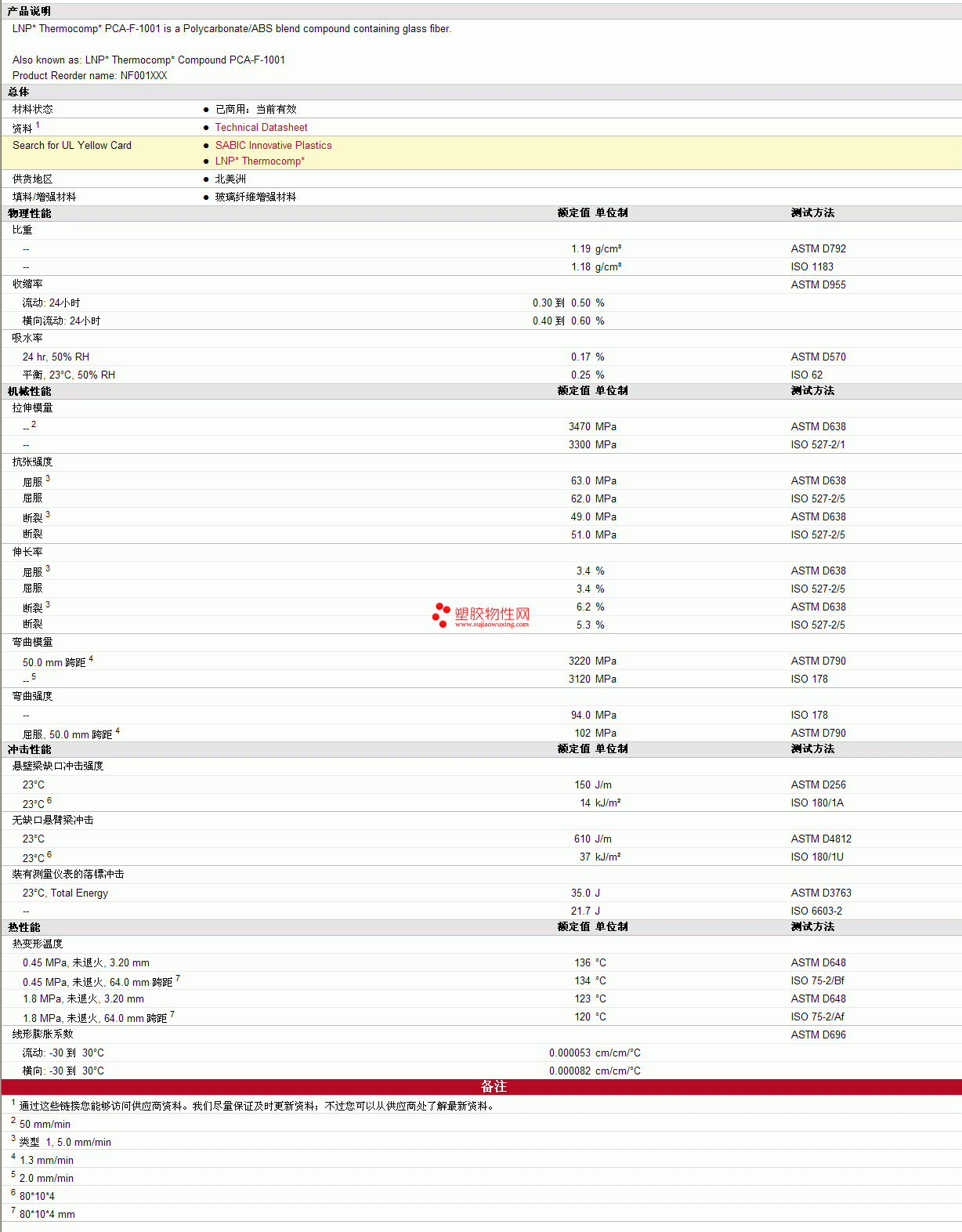Open the LNP* Thermocomp* link
Image resolution: width=962 pixels, height=1232 pixels.
point(259,161)
